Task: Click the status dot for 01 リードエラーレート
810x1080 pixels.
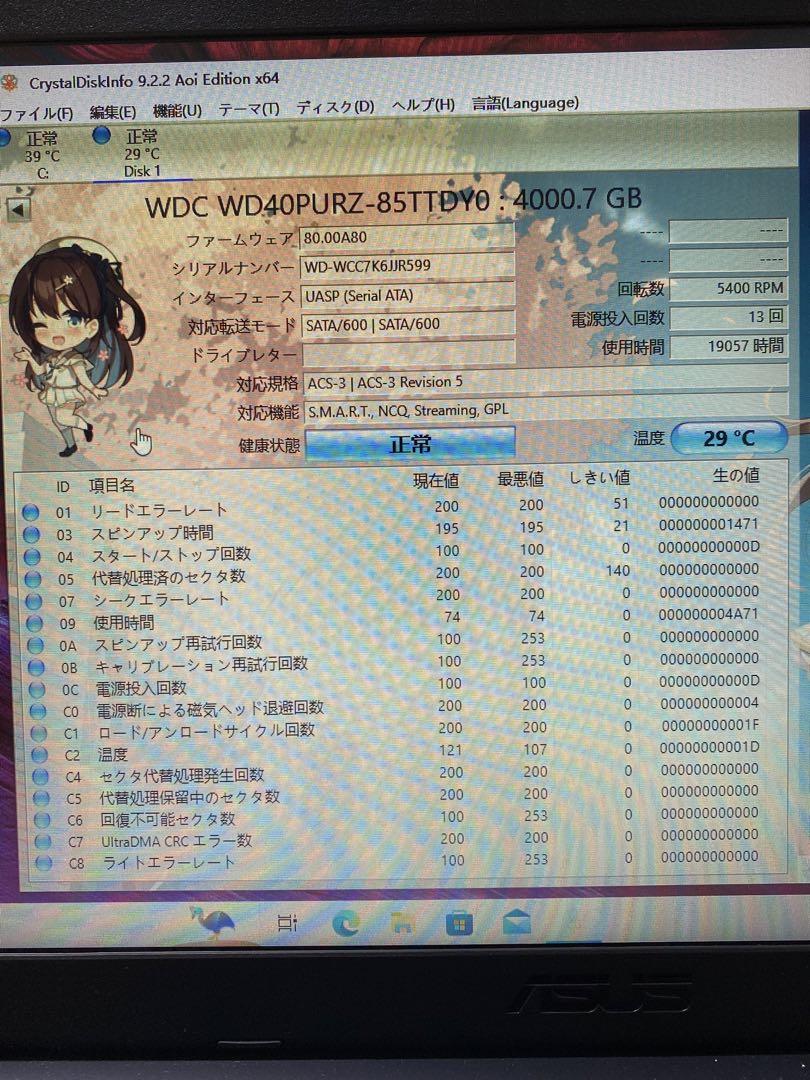Action: click(x=30, y=512)
